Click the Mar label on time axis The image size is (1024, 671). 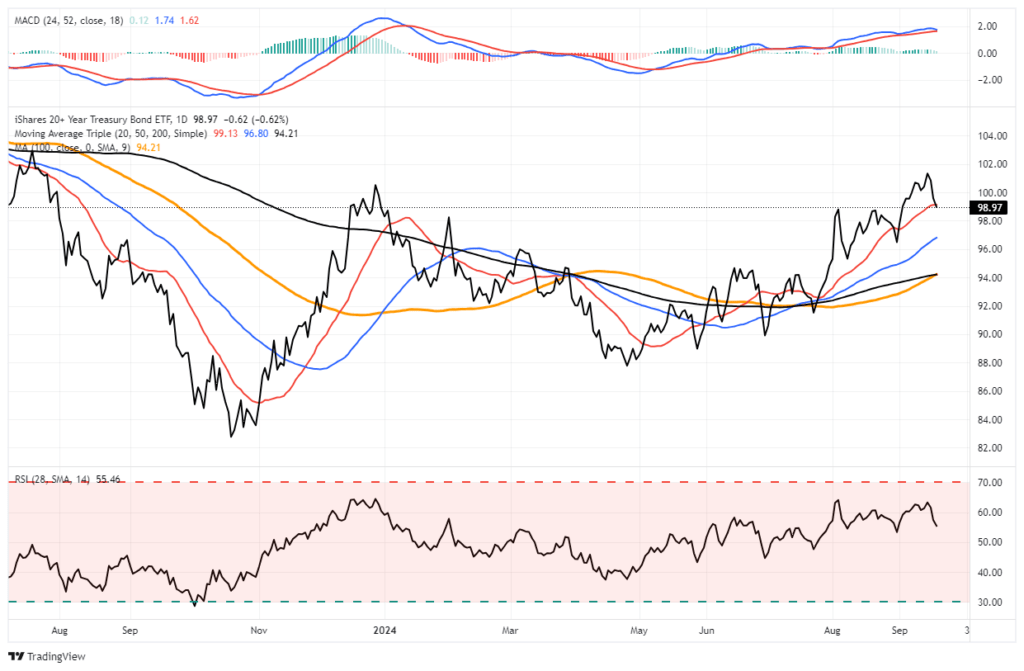tap(511, 632)
